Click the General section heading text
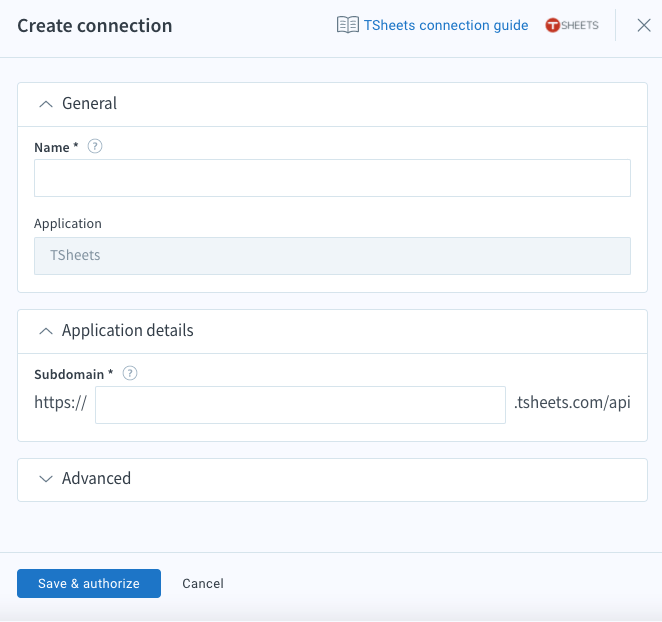The height and width of the screenshot is (622, 662). point(89,104)
